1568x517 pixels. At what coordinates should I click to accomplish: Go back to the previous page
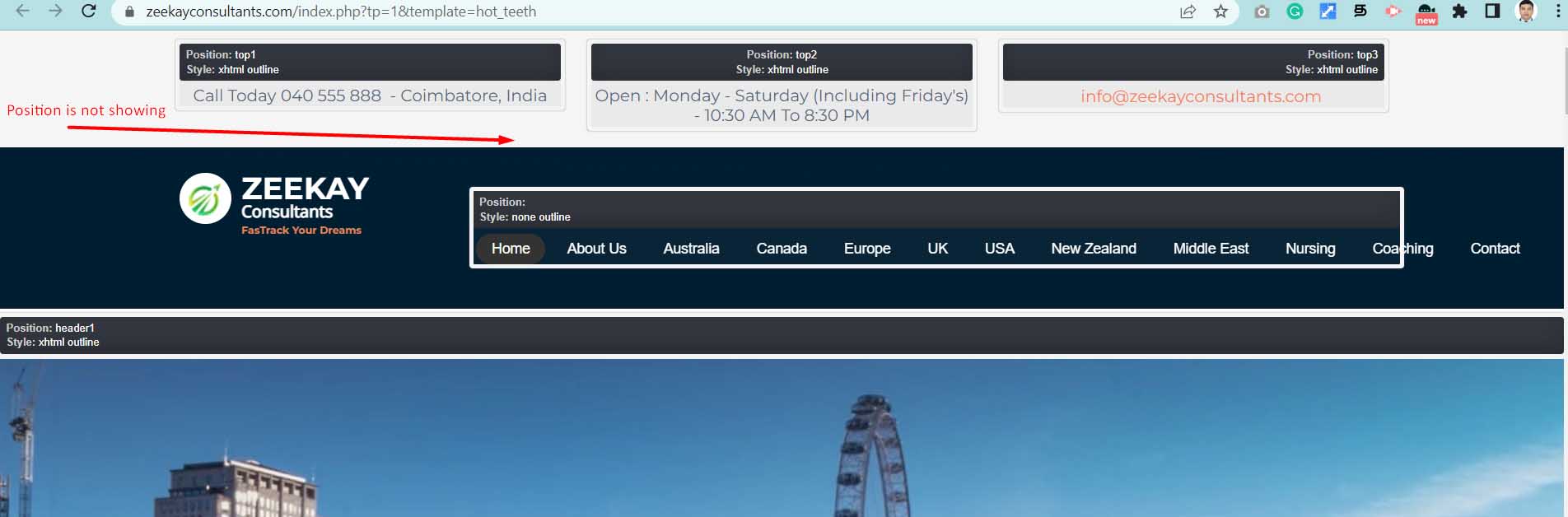coord(22,12)
